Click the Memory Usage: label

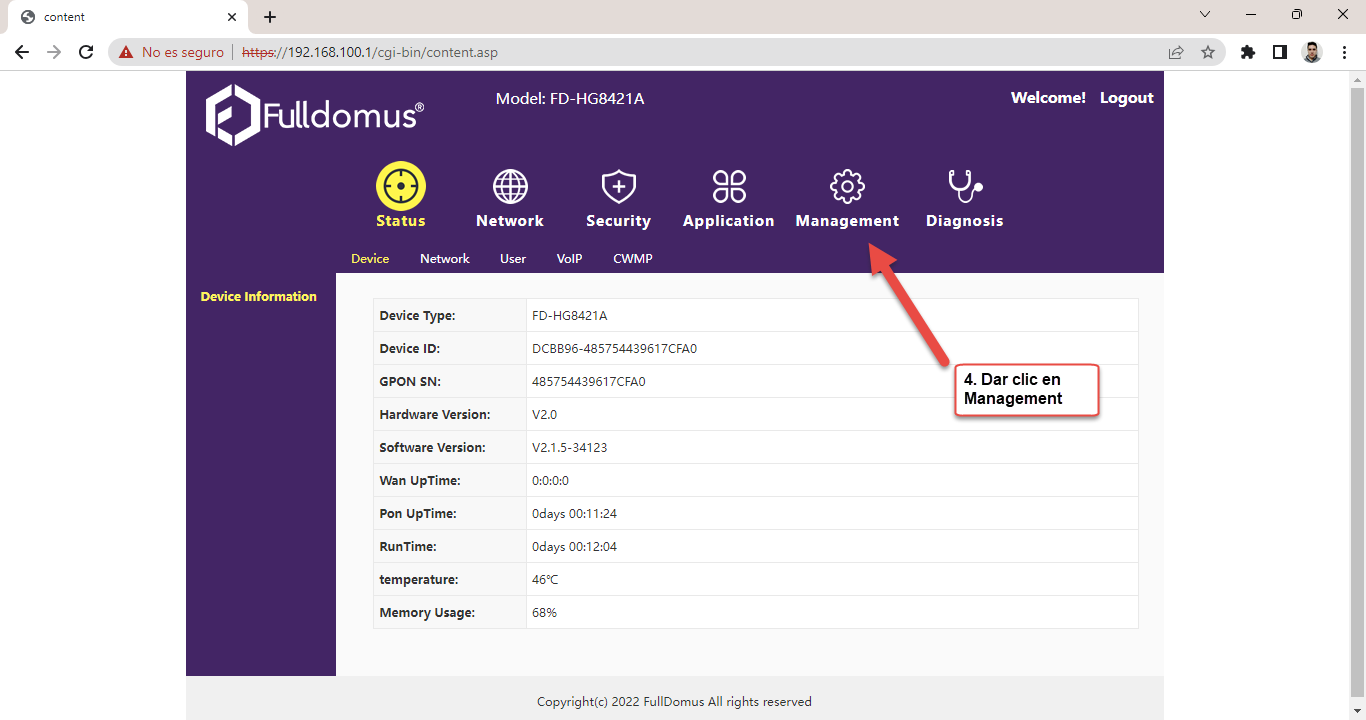[427, 612]
